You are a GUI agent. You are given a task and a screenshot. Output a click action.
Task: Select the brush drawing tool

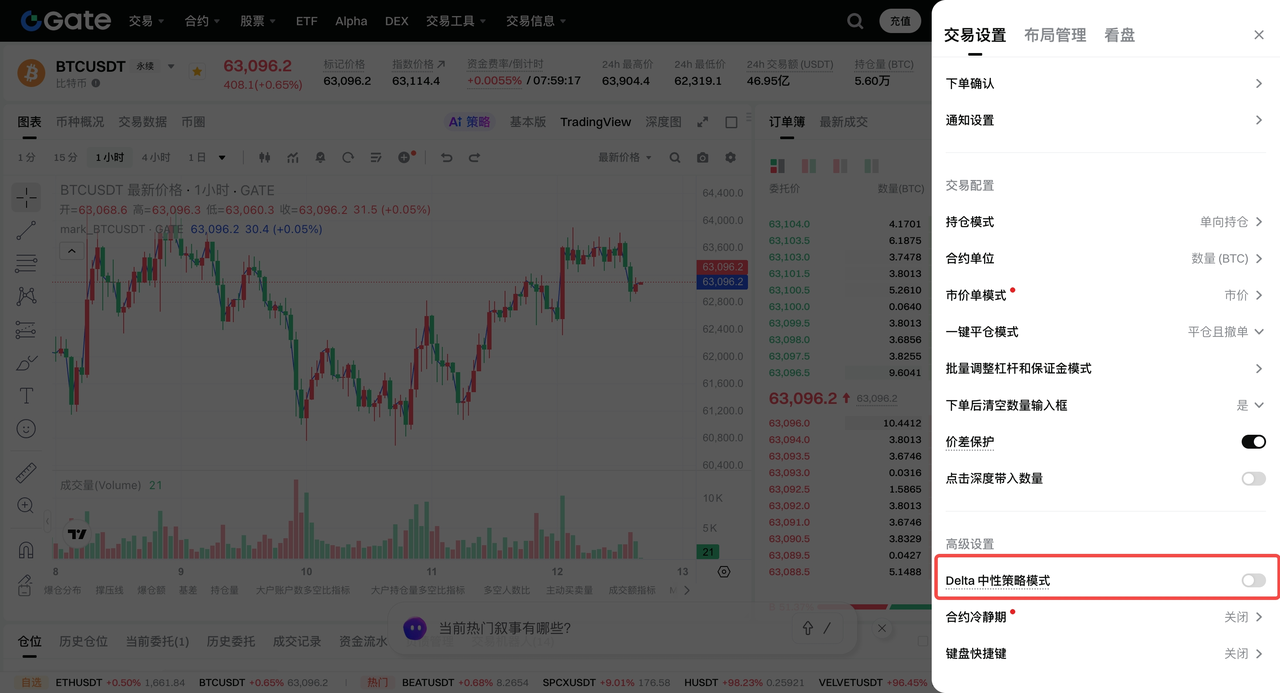[26, 363]
